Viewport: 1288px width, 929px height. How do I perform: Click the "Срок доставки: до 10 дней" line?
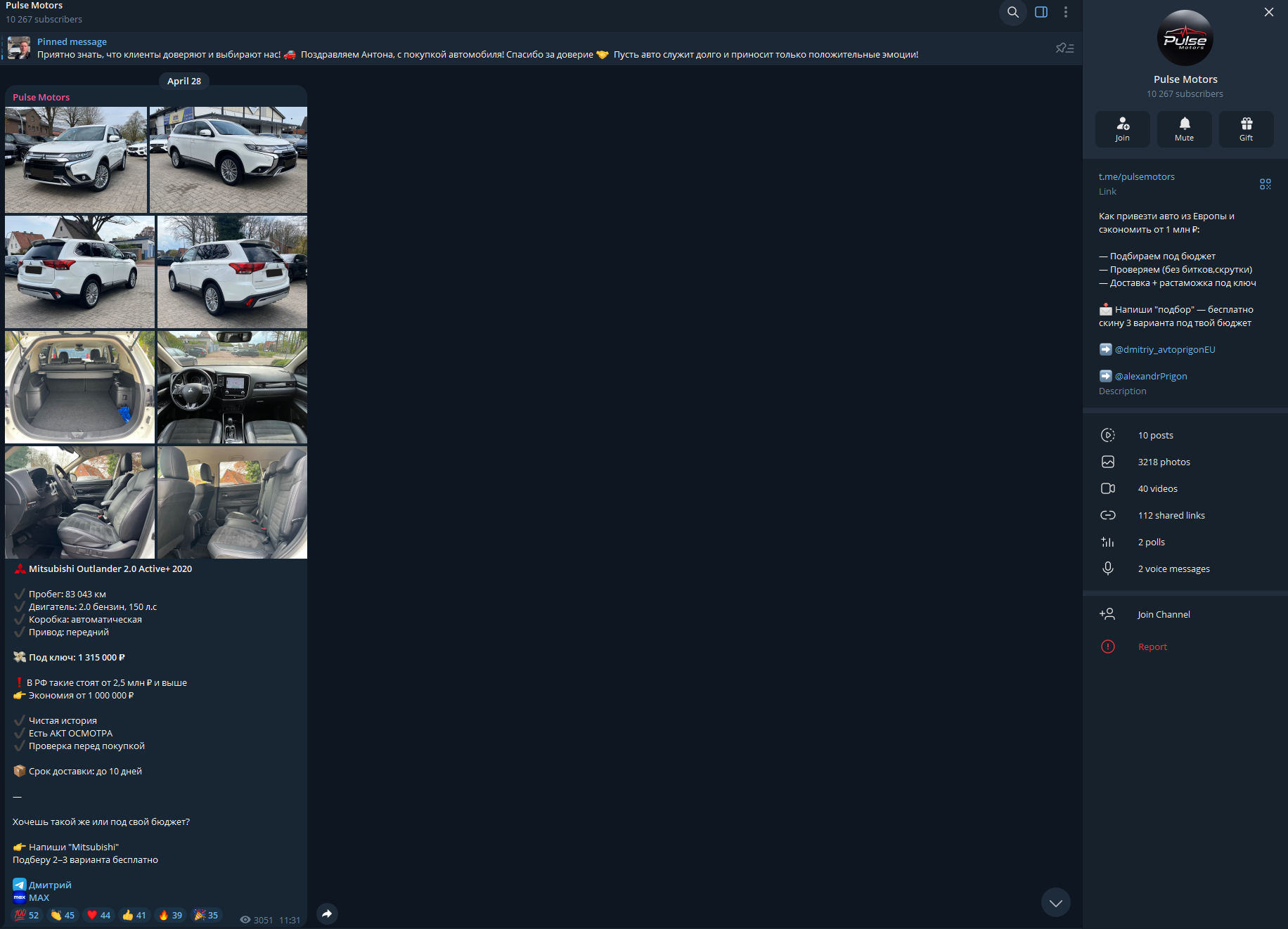[85, 772]
